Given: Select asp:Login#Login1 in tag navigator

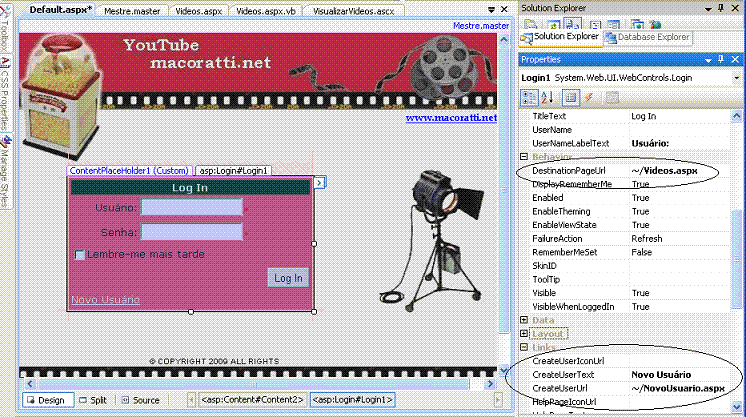Looking at the screenshot, I should (352, 400).
